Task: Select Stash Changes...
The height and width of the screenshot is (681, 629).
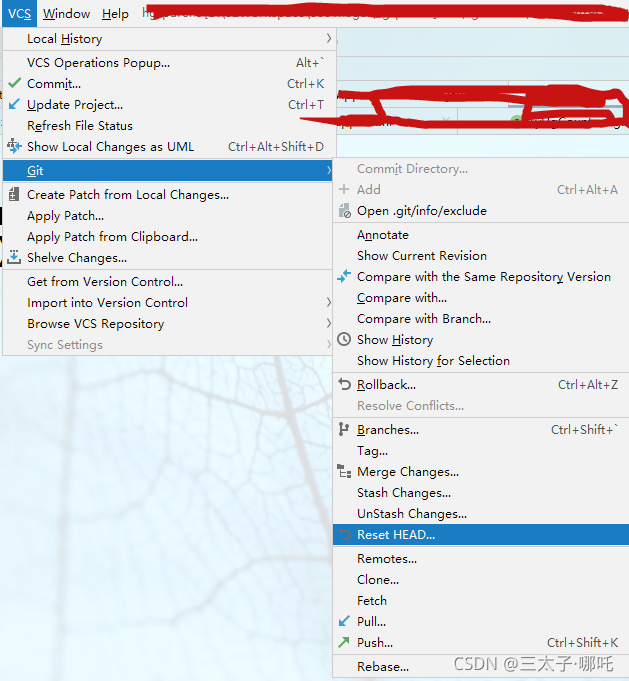Action: 481,493
